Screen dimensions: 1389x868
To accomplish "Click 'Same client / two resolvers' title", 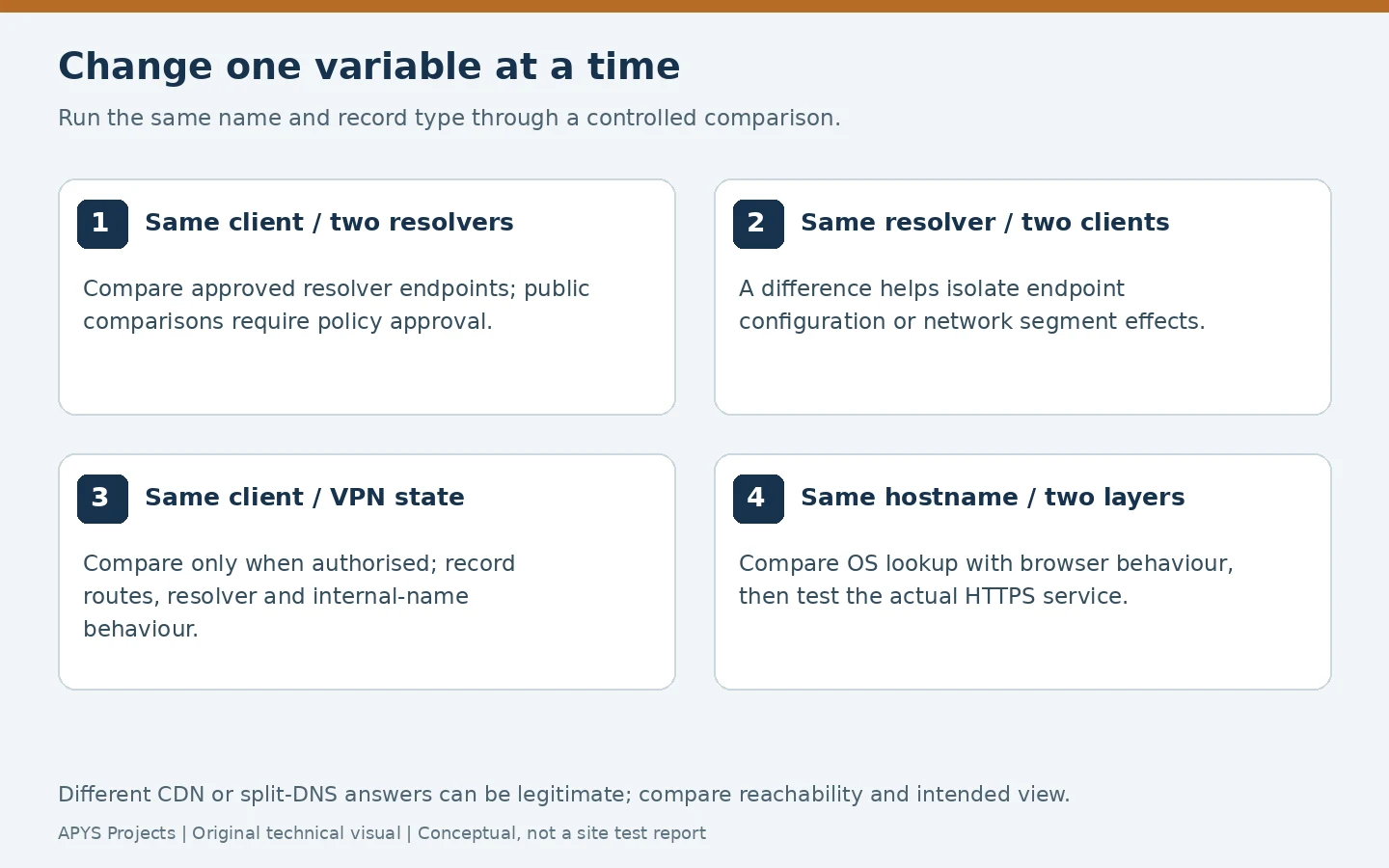I will 329,223.
